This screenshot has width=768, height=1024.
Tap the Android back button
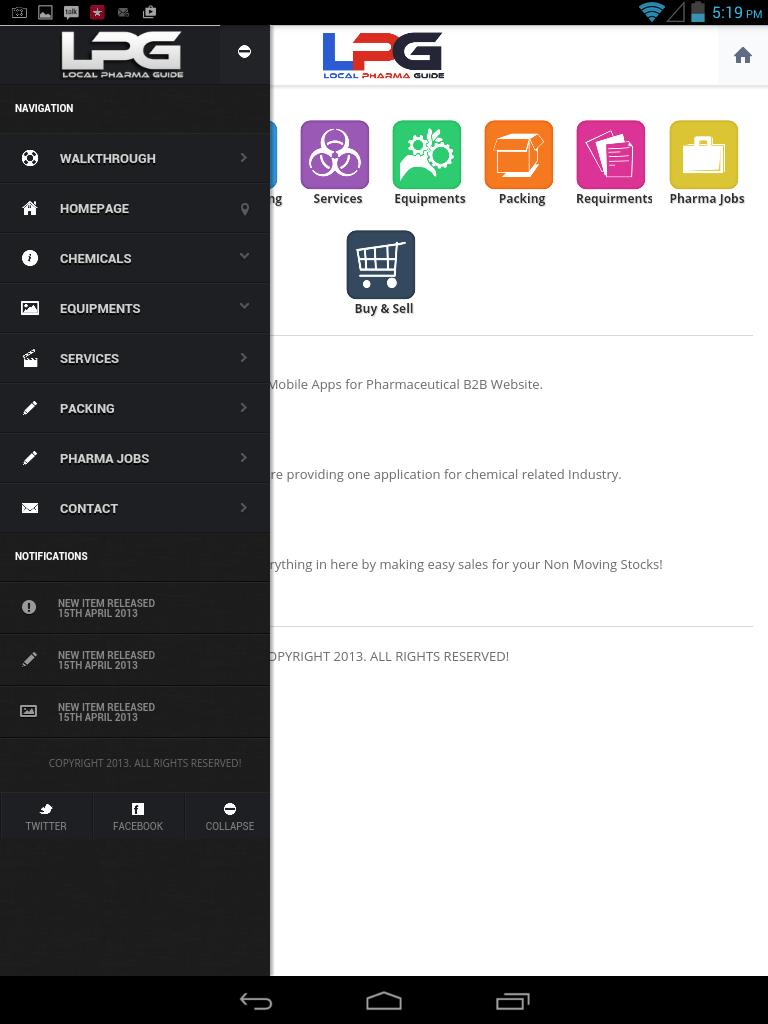[256, 1001]
